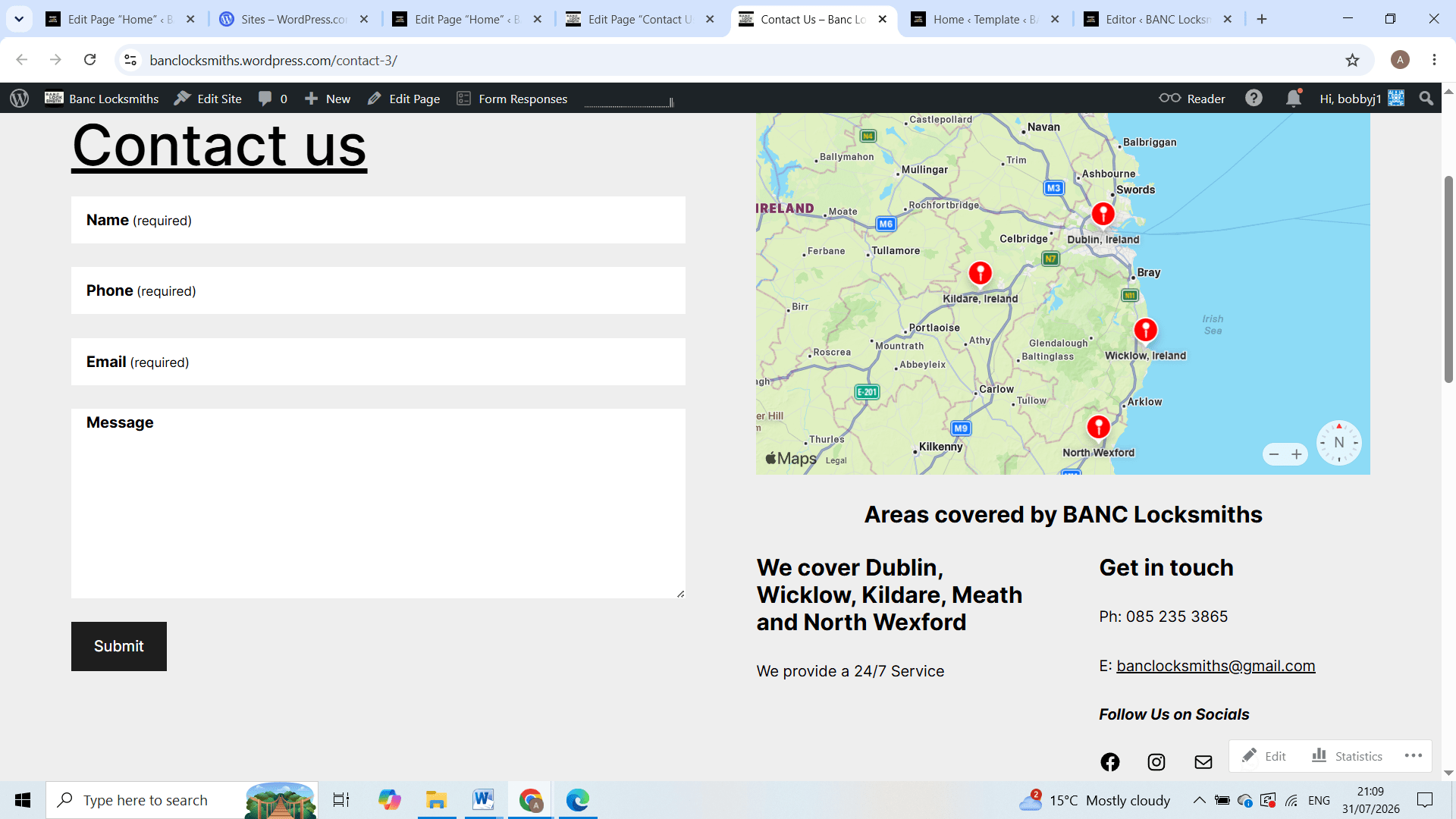Viewport: 1456px width, 819px height.
Task: Switch keyboard language via ENG indicator
Action: [1319, 800]
